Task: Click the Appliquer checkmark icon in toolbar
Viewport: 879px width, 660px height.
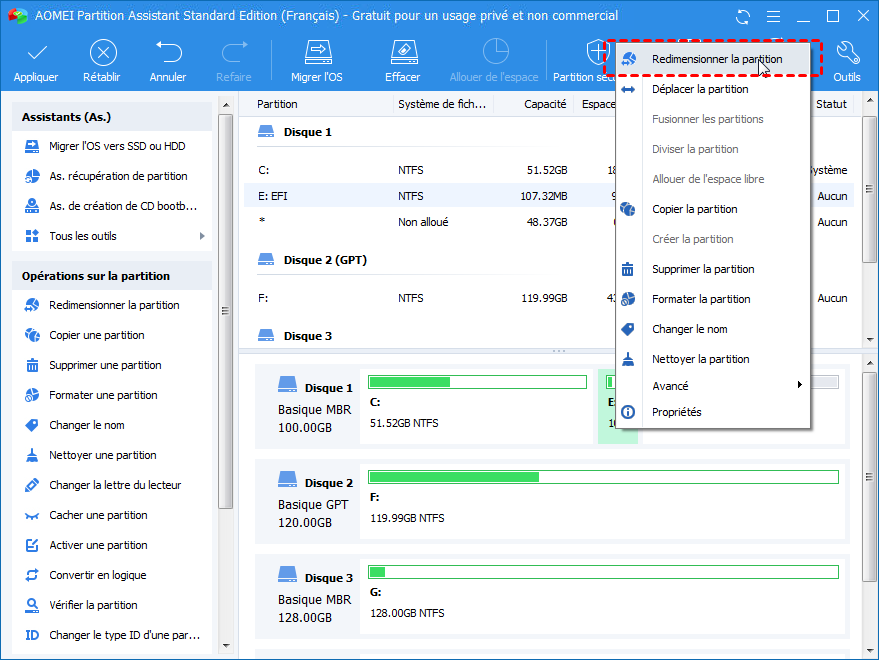Action: [x=36, y=53]
